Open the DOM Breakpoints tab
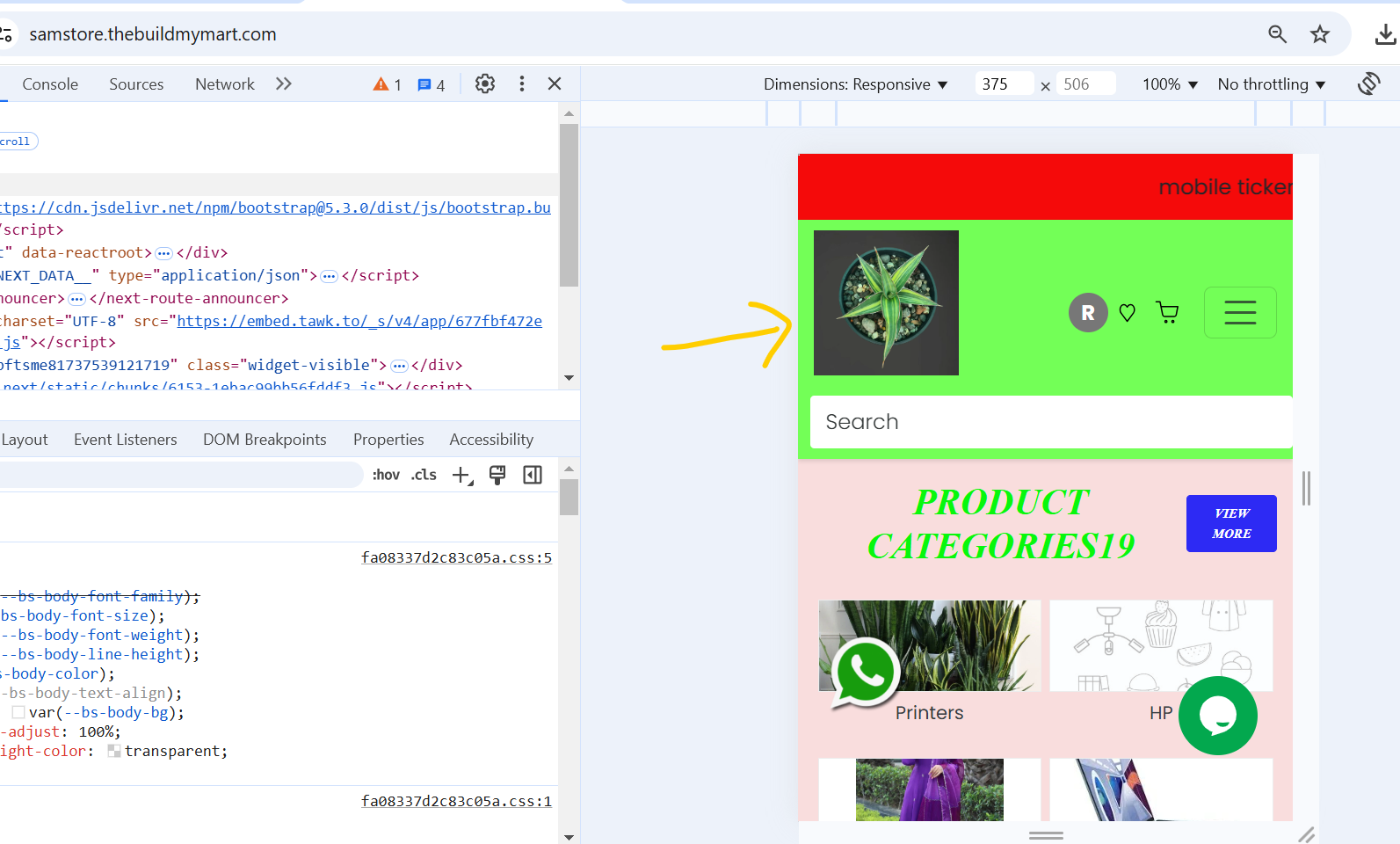This screenshot has height=844, width=1400. coord(265,440)
